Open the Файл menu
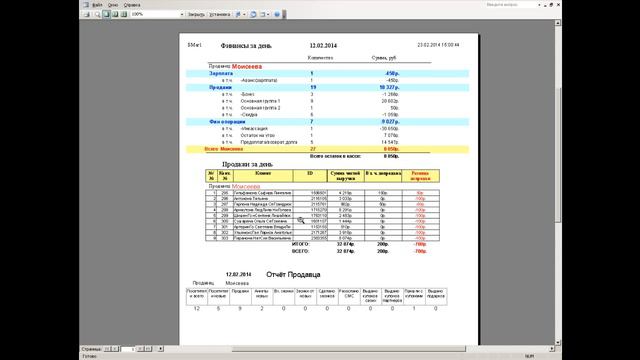 click(x=97, y=5)
